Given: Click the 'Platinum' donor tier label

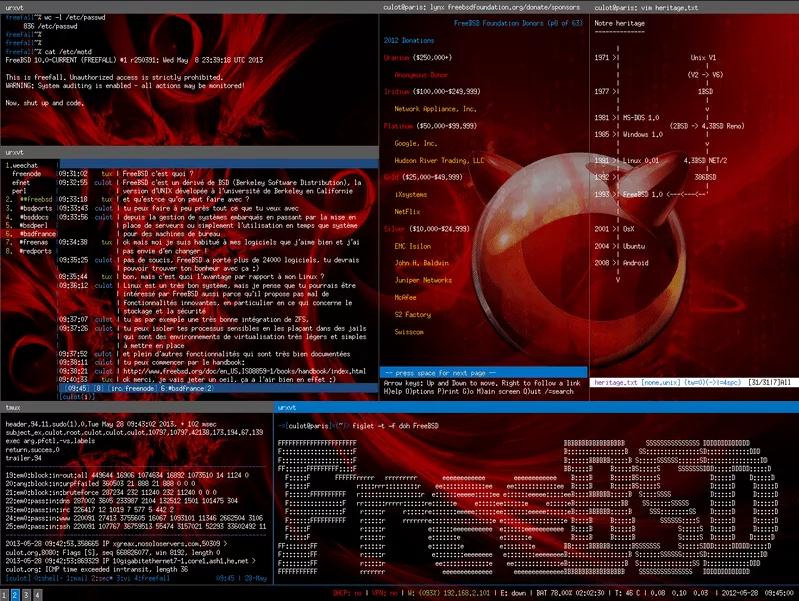Looking at the screenshot, I should [x=398, y=126].
